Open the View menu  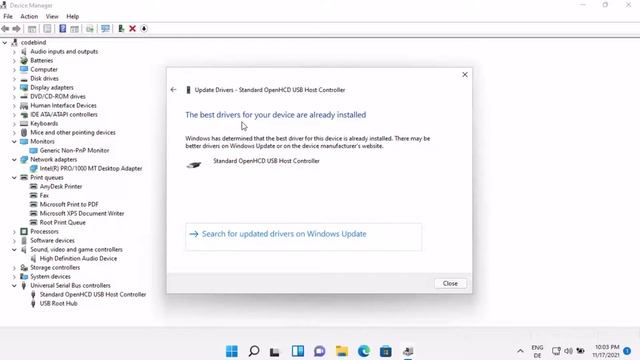pyautogui.click(x=52, y=16)
